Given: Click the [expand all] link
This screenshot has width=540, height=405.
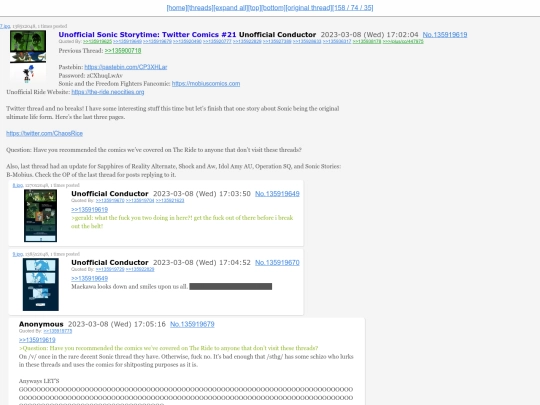Looking at the screenshot, I should click(x=230, y=8).
